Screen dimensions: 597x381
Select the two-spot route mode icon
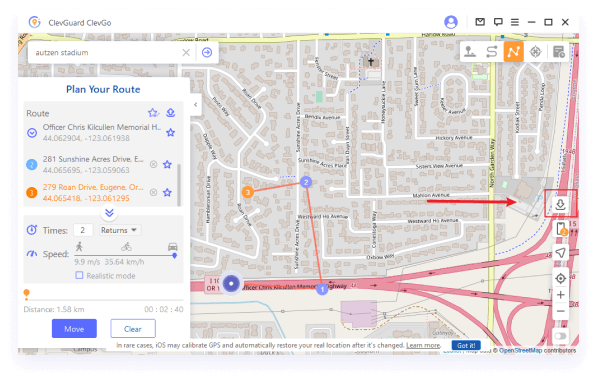(492, 52)
